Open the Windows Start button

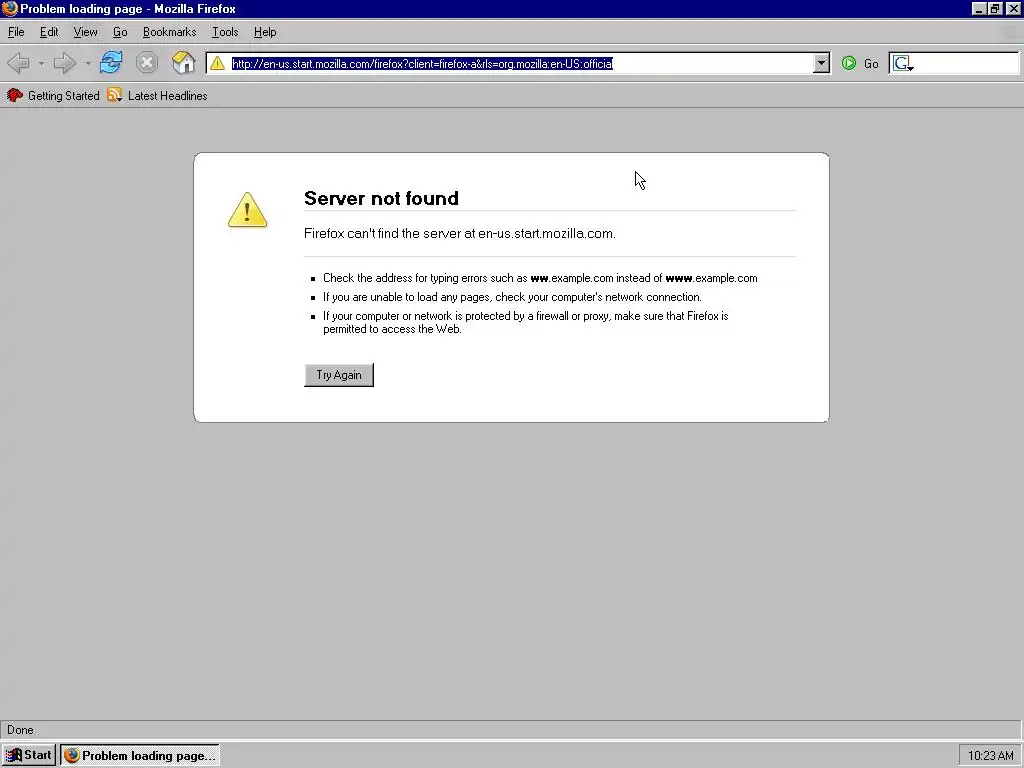click(x=29, y=756)
